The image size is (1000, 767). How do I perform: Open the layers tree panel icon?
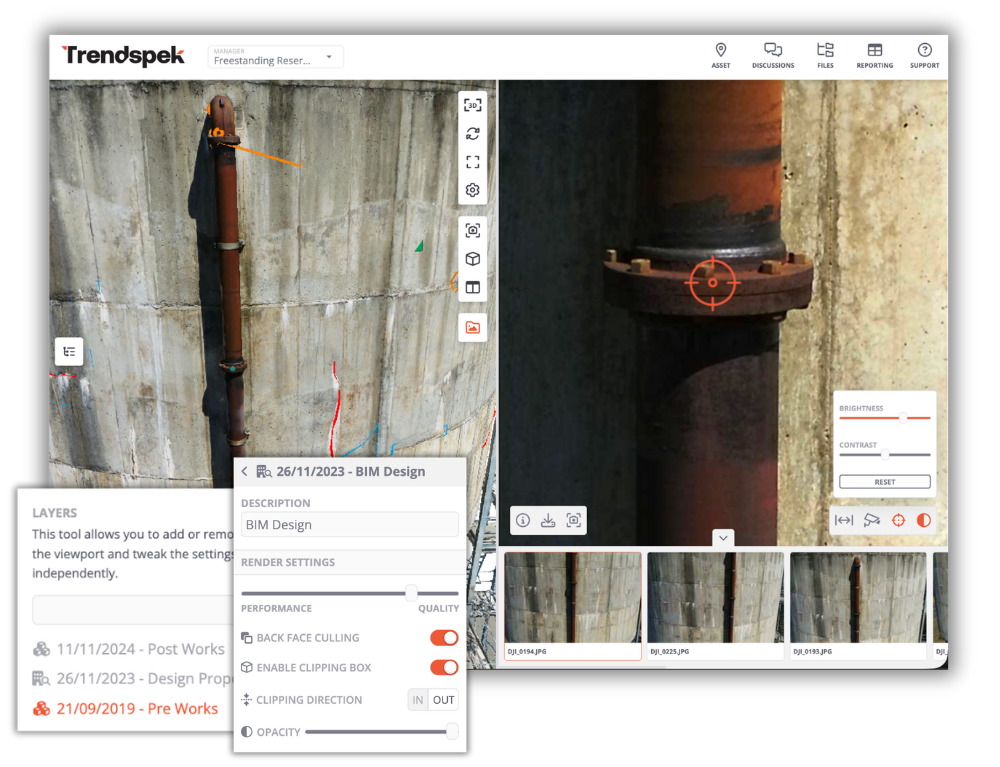click(x=69, y=351)
